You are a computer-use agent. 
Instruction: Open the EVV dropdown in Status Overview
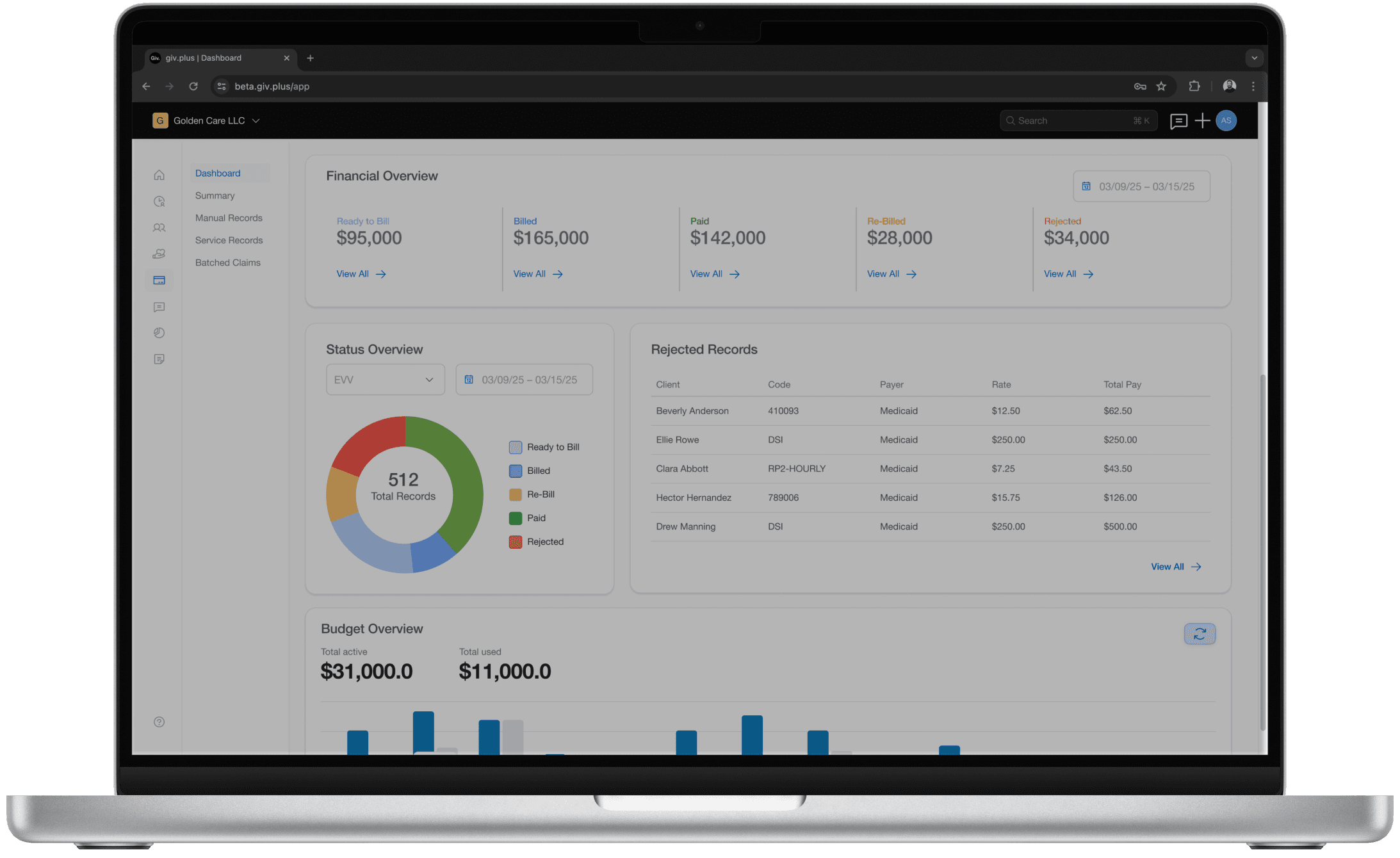point(385,380)
